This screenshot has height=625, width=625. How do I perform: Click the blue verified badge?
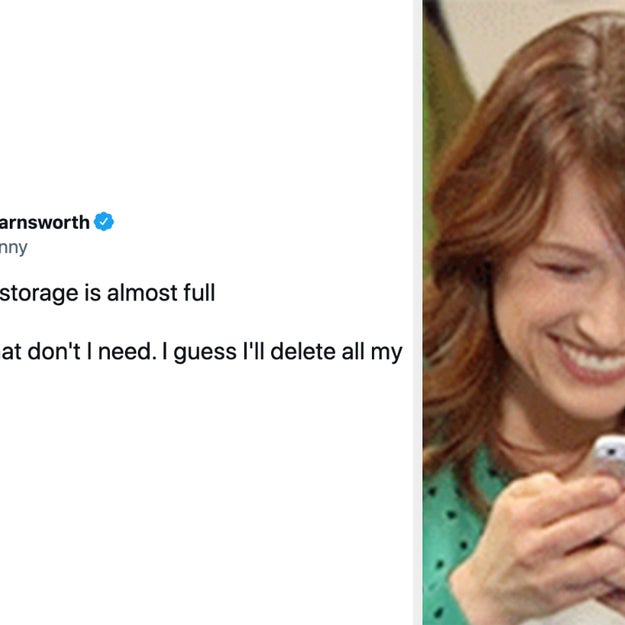point(104,222)
